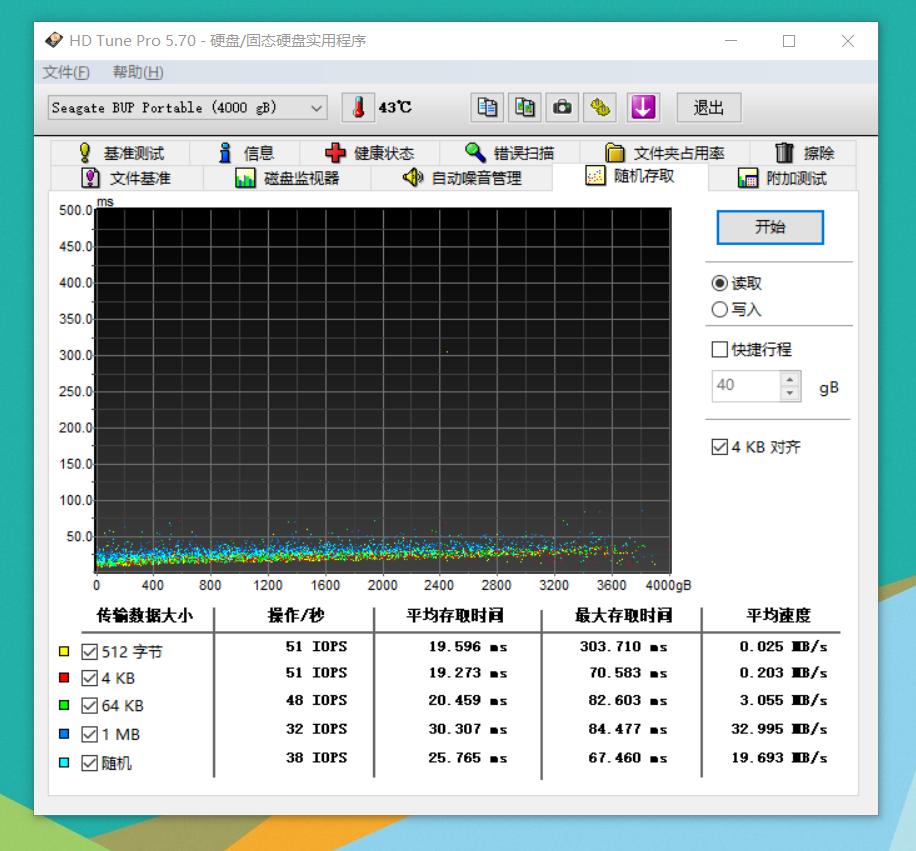Click the cyan 随机 color swatch
916x851 pixels.
(x=64, y=763)
